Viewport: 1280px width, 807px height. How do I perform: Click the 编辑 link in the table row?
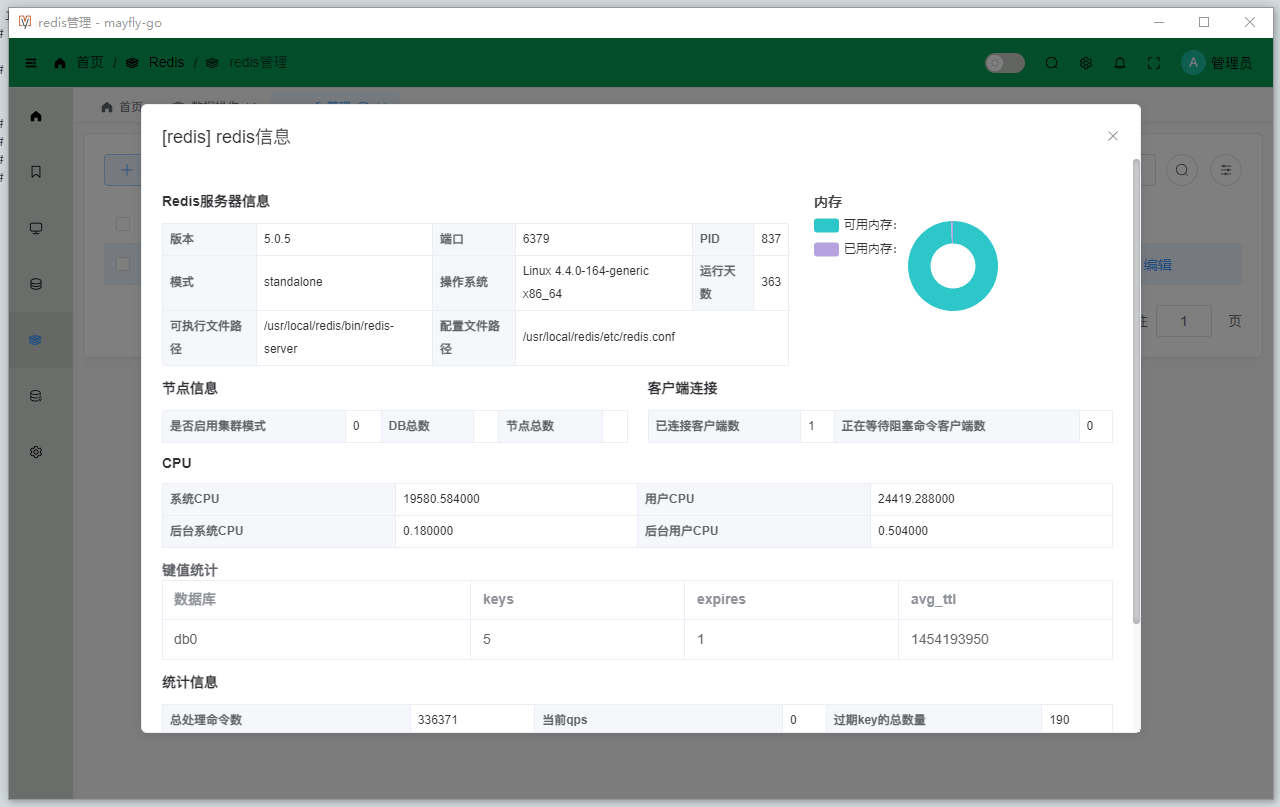pos(1158,265)
